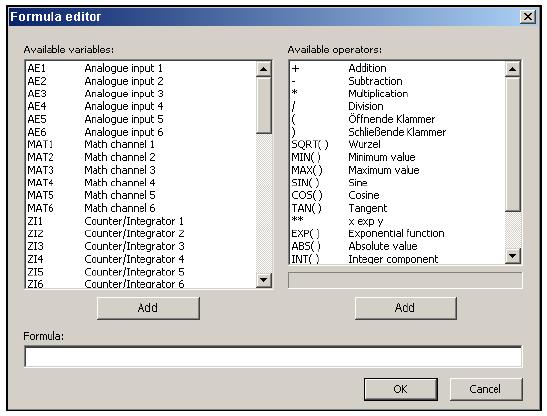
Task: Select the SQRT( ) Wurzel operator
Action: [397, 144]
